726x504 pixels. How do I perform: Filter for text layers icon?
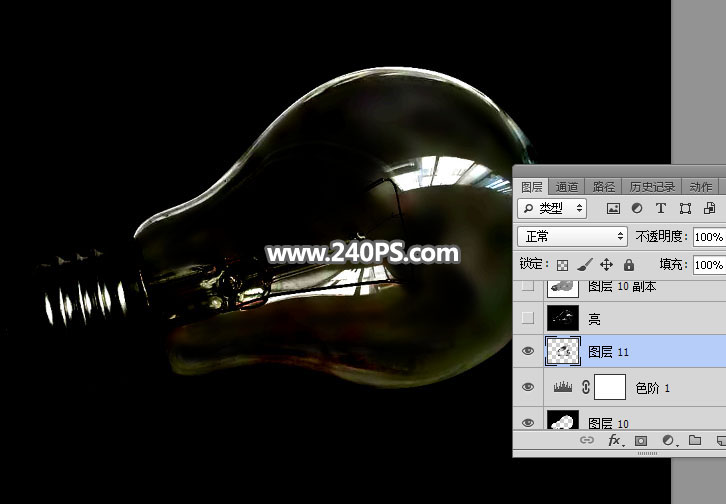pos(661,209)
